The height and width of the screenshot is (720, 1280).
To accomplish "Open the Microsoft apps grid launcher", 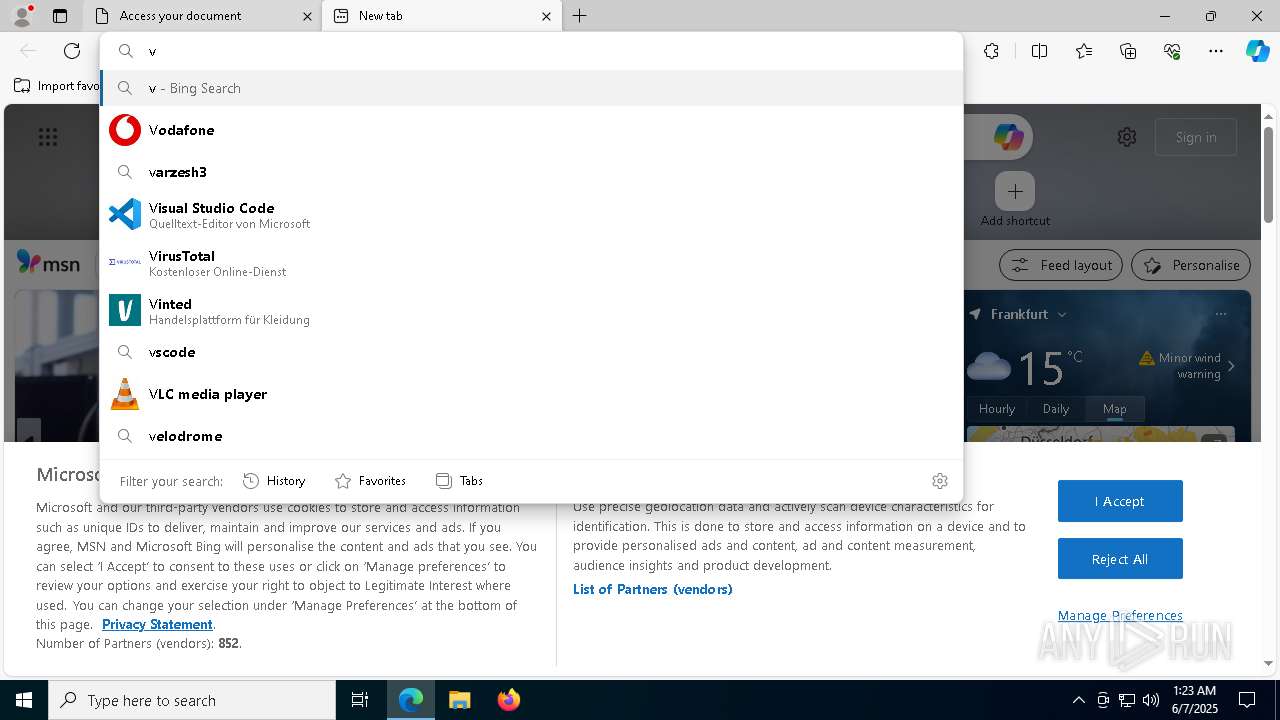I will [47, 137].
